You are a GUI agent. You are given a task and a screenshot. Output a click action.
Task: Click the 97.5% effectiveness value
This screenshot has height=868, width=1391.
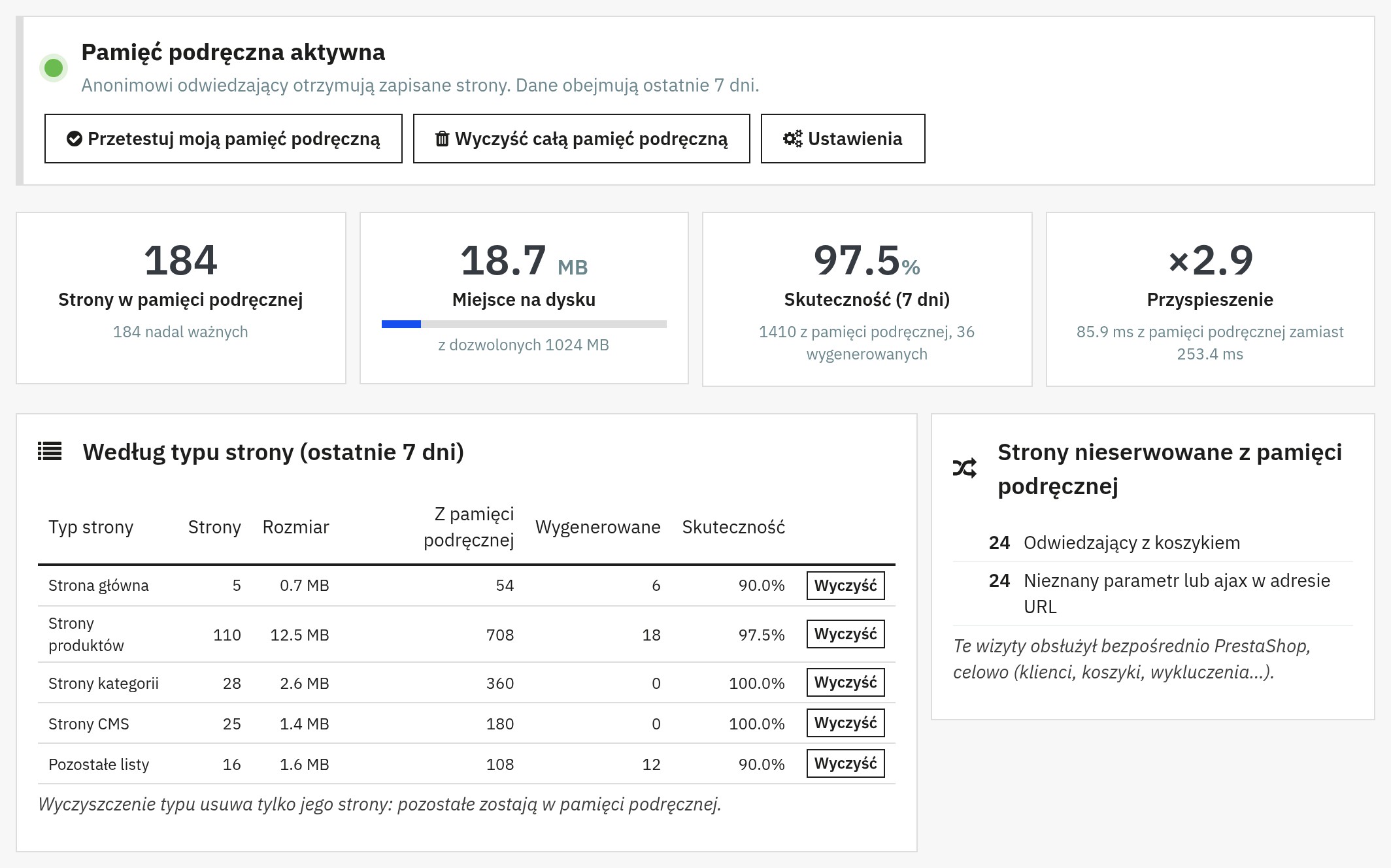click(x=867, y=260)
